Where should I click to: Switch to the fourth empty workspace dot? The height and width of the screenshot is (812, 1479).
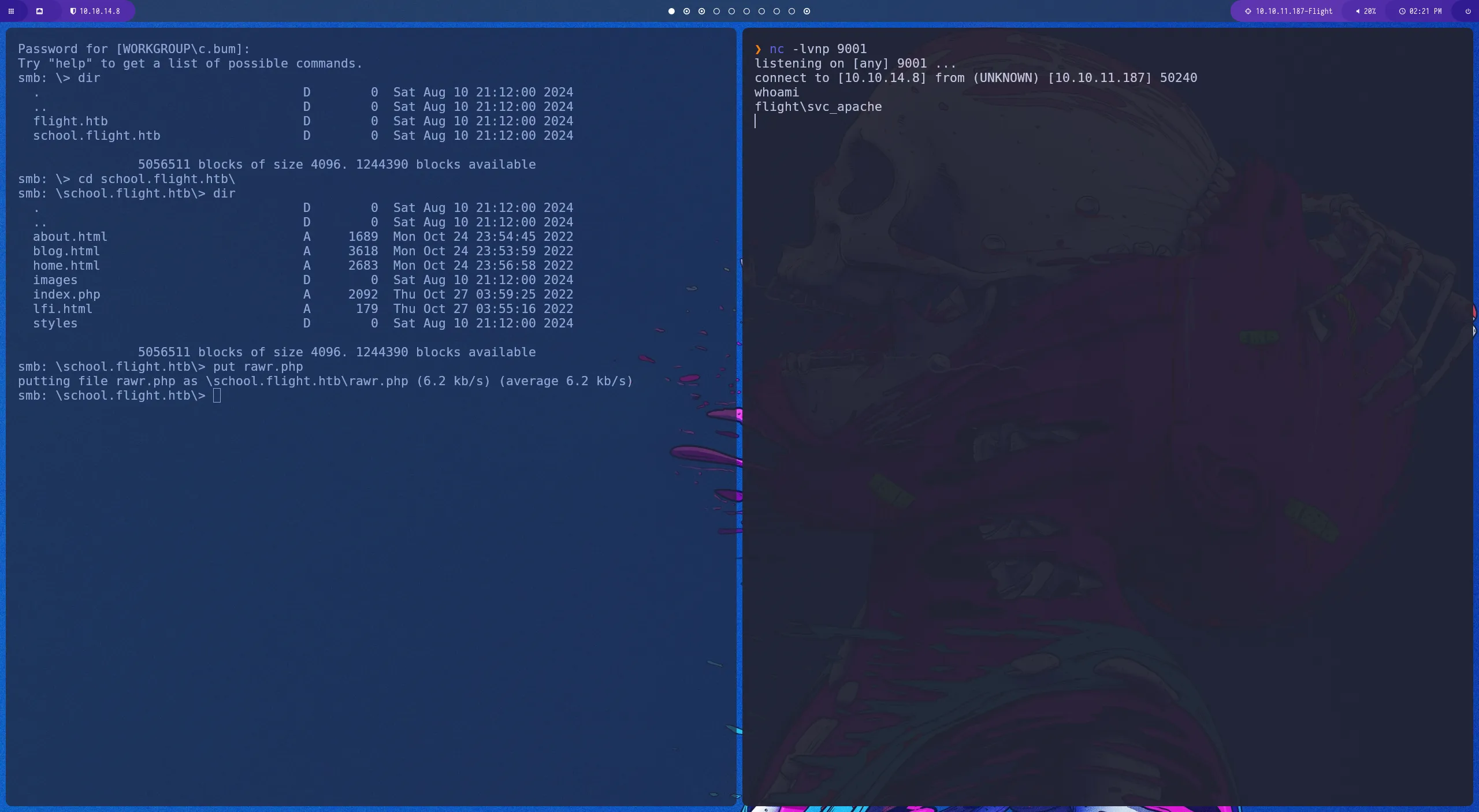(x=716, y=11)
